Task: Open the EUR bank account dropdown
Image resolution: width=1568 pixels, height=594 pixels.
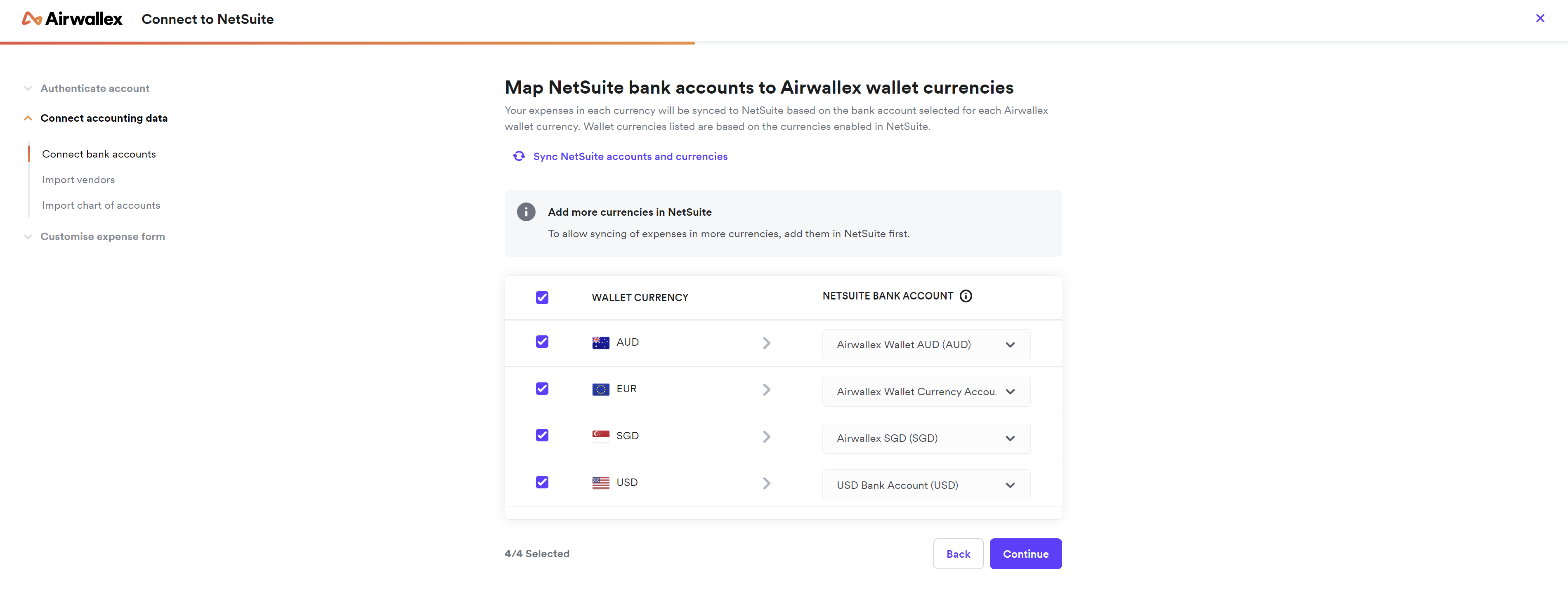Action: [x=925, y=391]
